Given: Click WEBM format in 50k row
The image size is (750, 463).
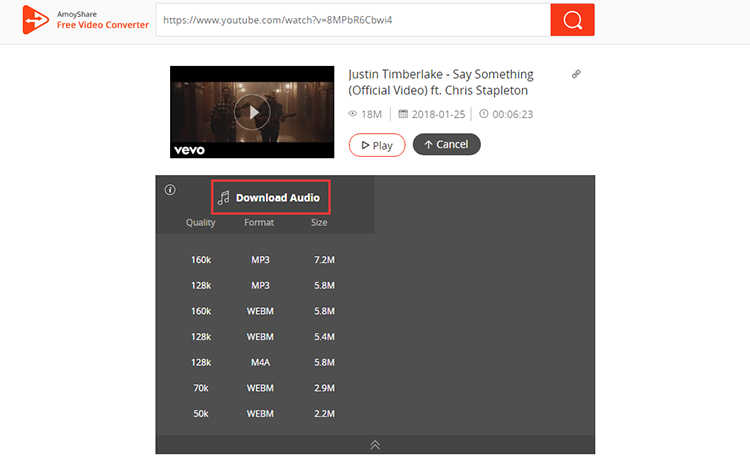Looking at the screenshot, I should [x=260, y=414].
